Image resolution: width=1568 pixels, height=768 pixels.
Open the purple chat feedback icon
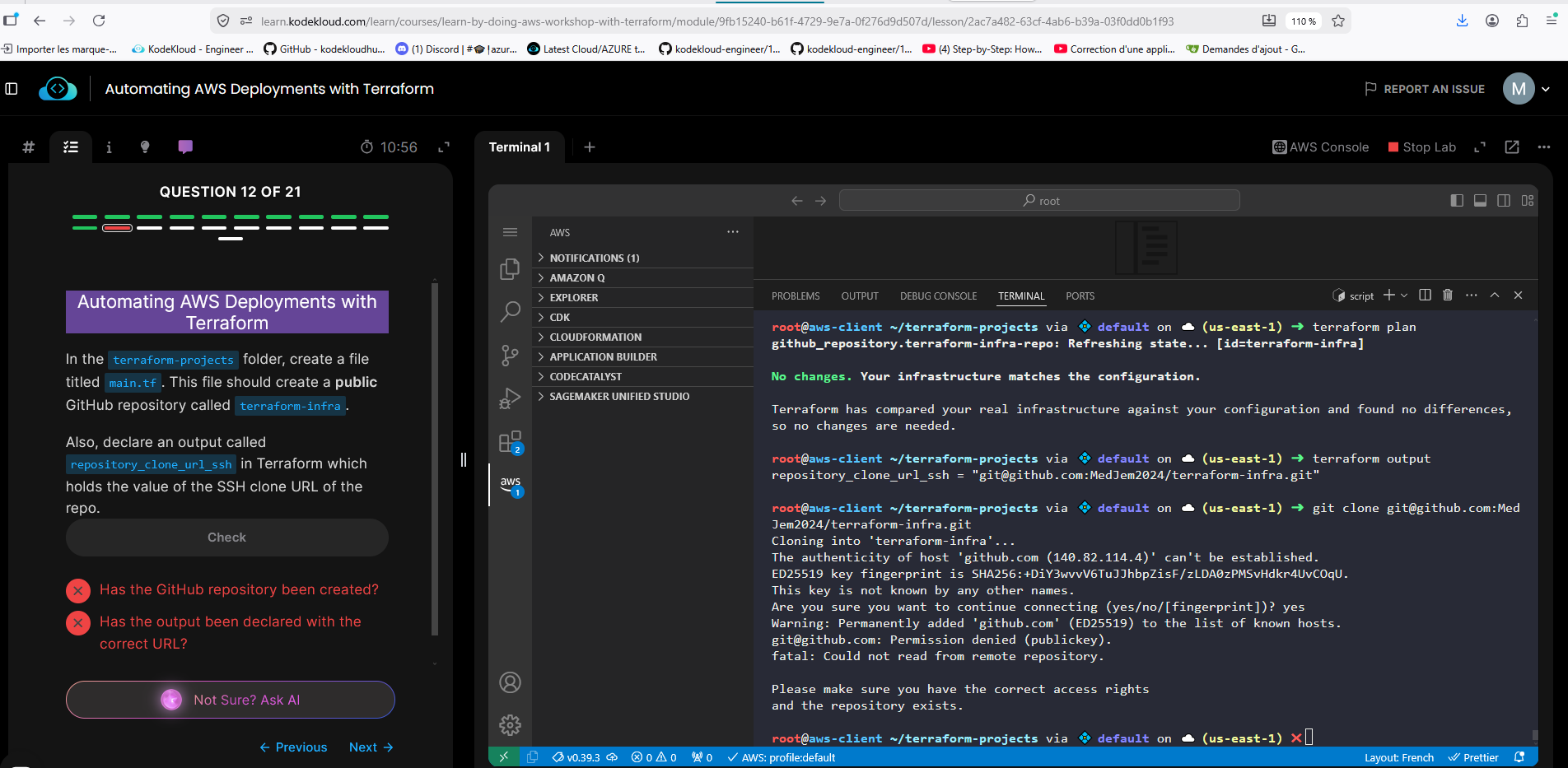coord(185,147)
